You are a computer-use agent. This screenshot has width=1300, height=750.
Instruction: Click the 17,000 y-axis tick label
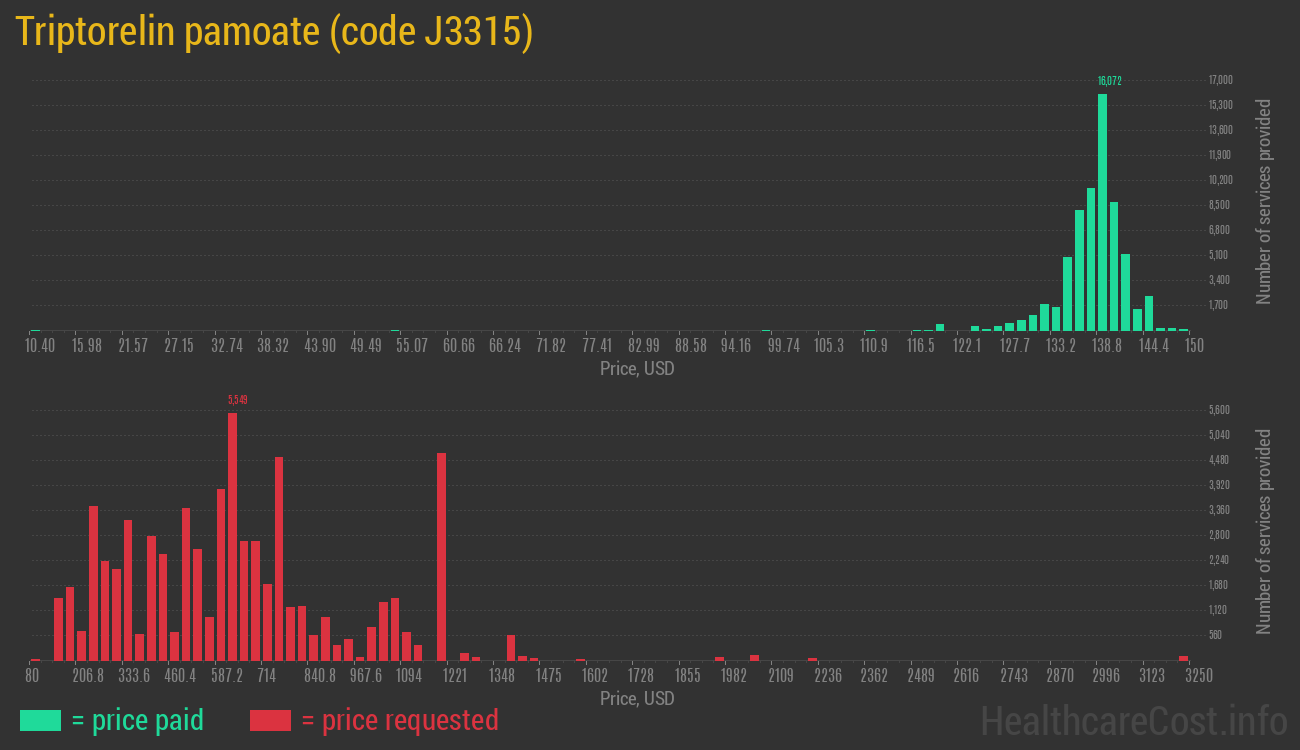pyautogui.click(x=1220, y=80)
